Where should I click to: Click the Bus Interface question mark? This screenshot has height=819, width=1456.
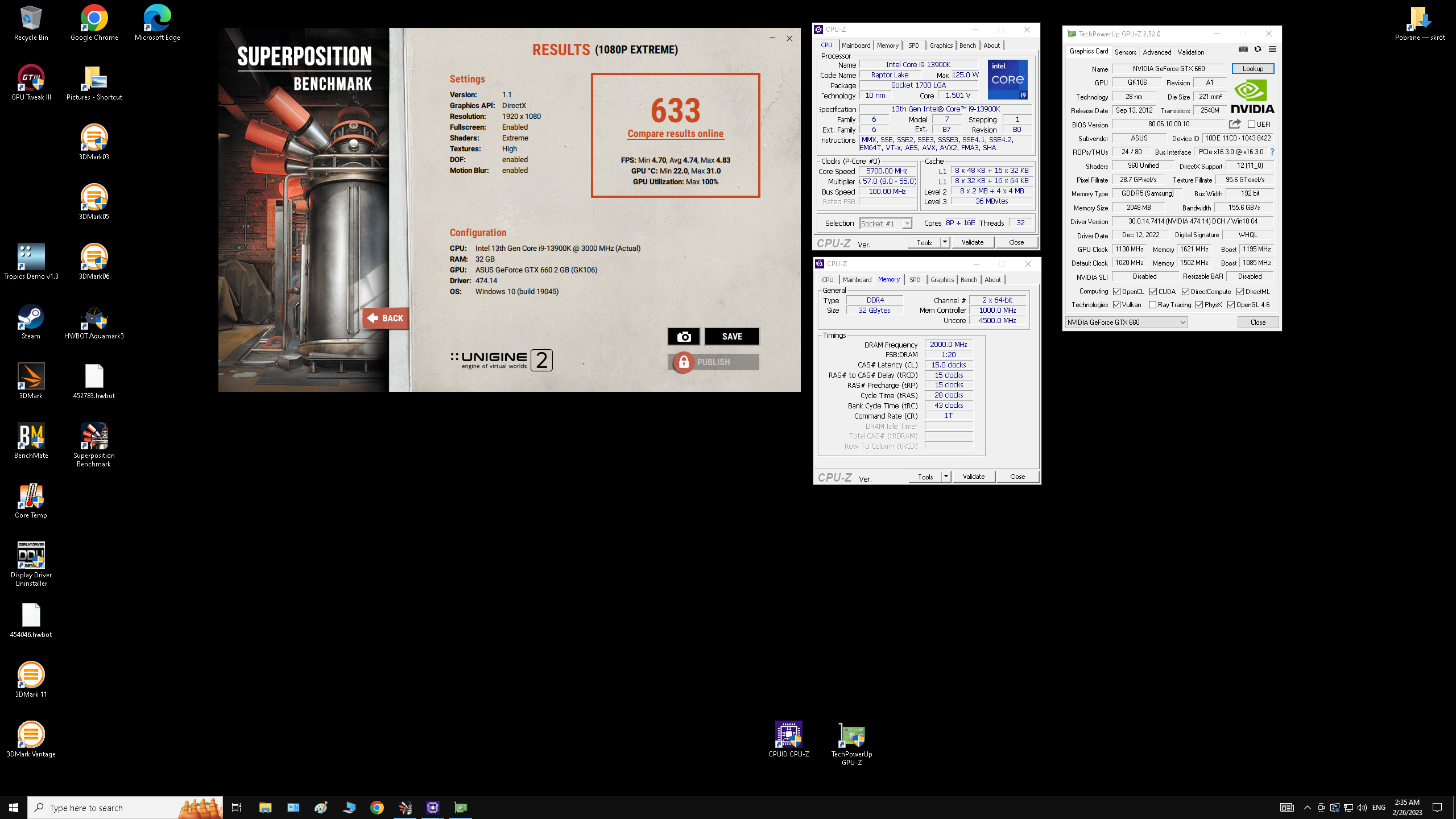[x=1272, y=152]
